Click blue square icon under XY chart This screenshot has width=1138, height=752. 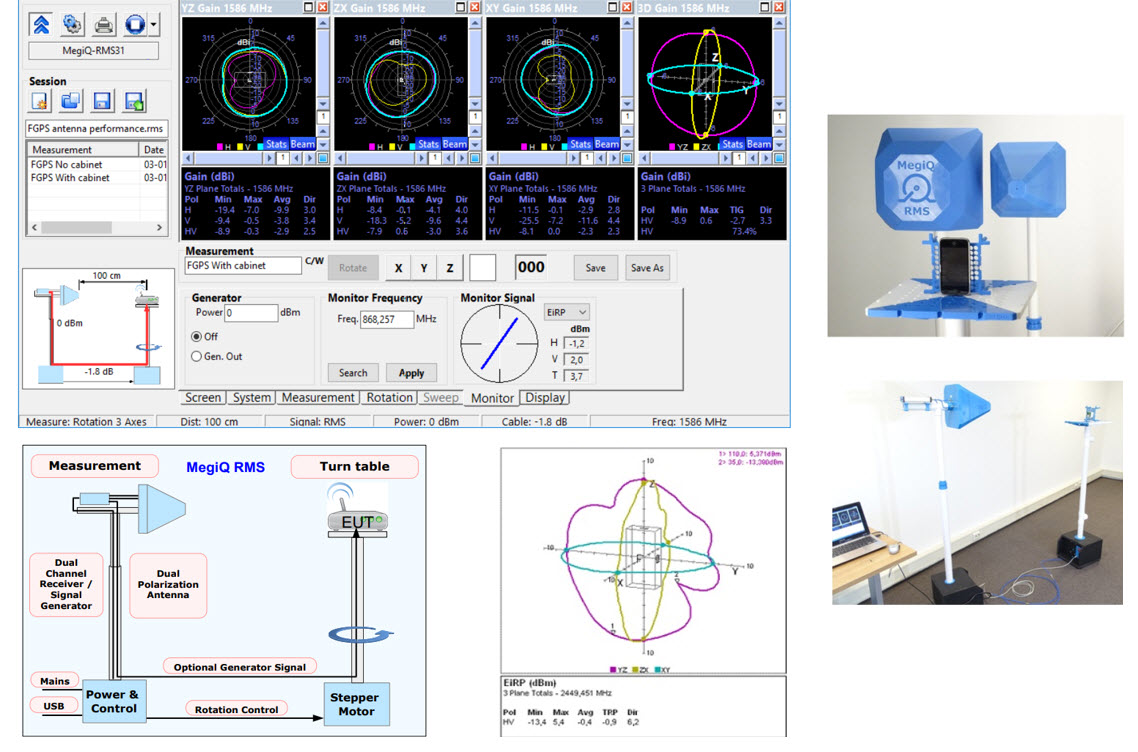pos(627,158)
